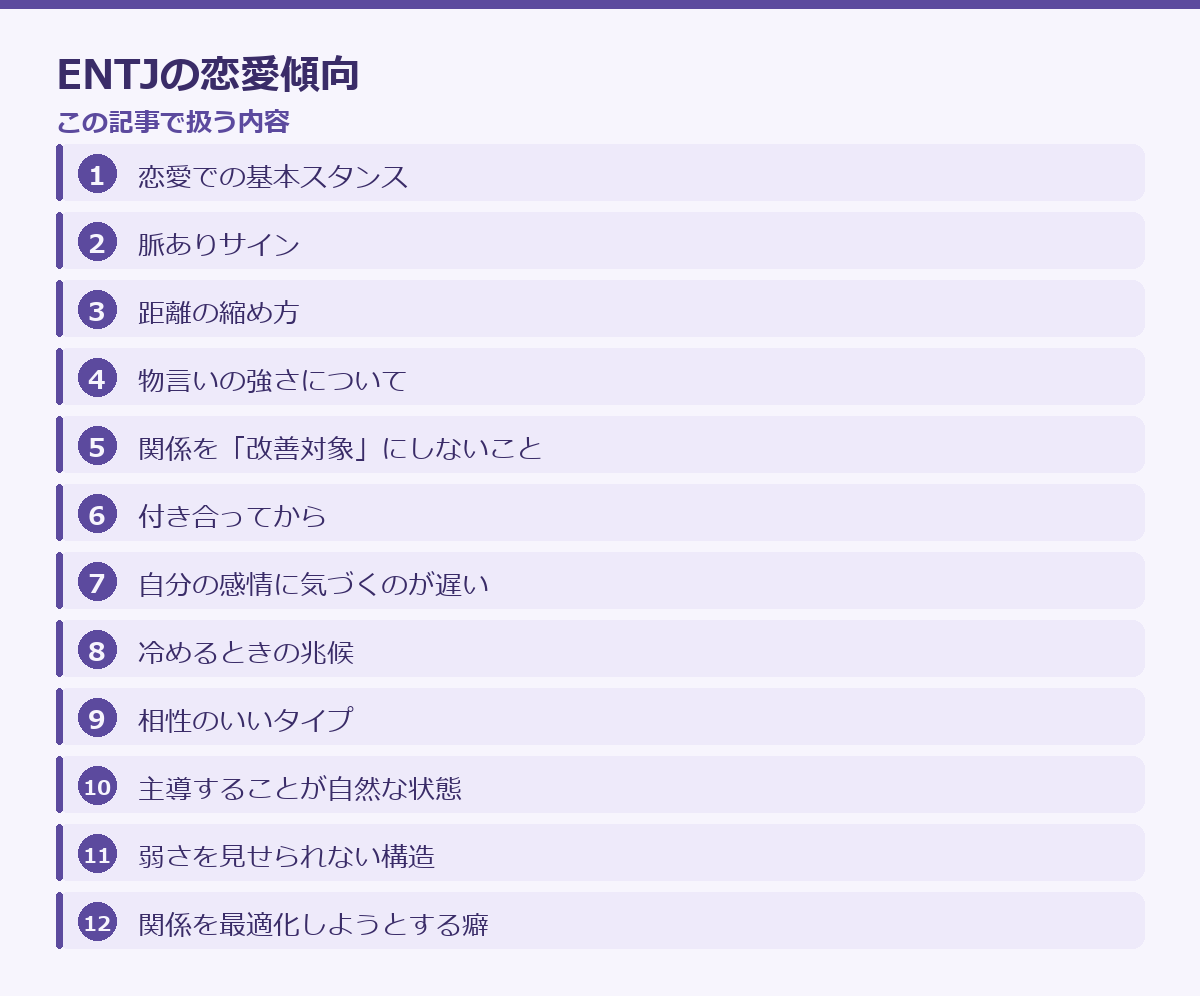Click the number 7 badge
Screen dimensions: 1200x996
click(97, 583)
